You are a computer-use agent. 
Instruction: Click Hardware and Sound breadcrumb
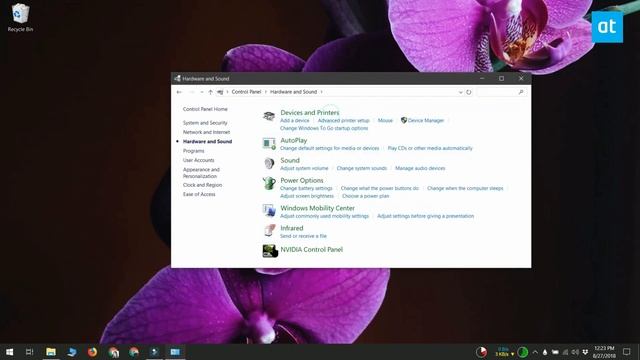tap(293, 92)
